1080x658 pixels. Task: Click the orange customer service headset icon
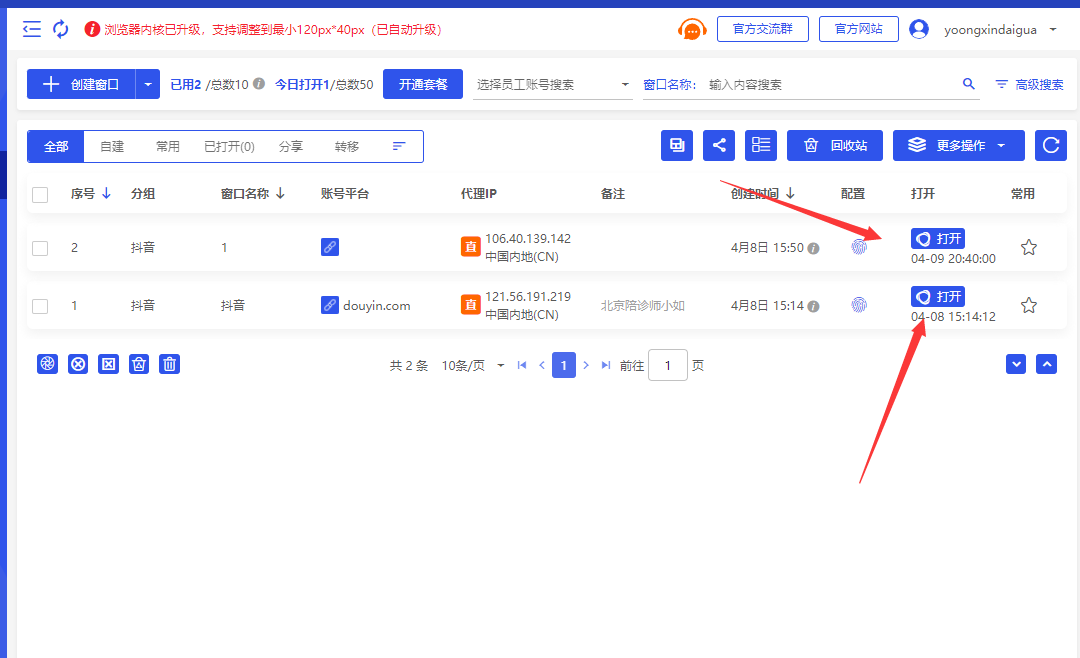pos(691,30)
